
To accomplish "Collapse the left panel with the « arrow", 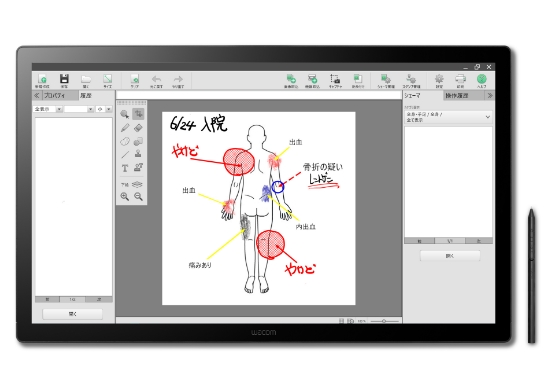I will [x=36, y=95].
